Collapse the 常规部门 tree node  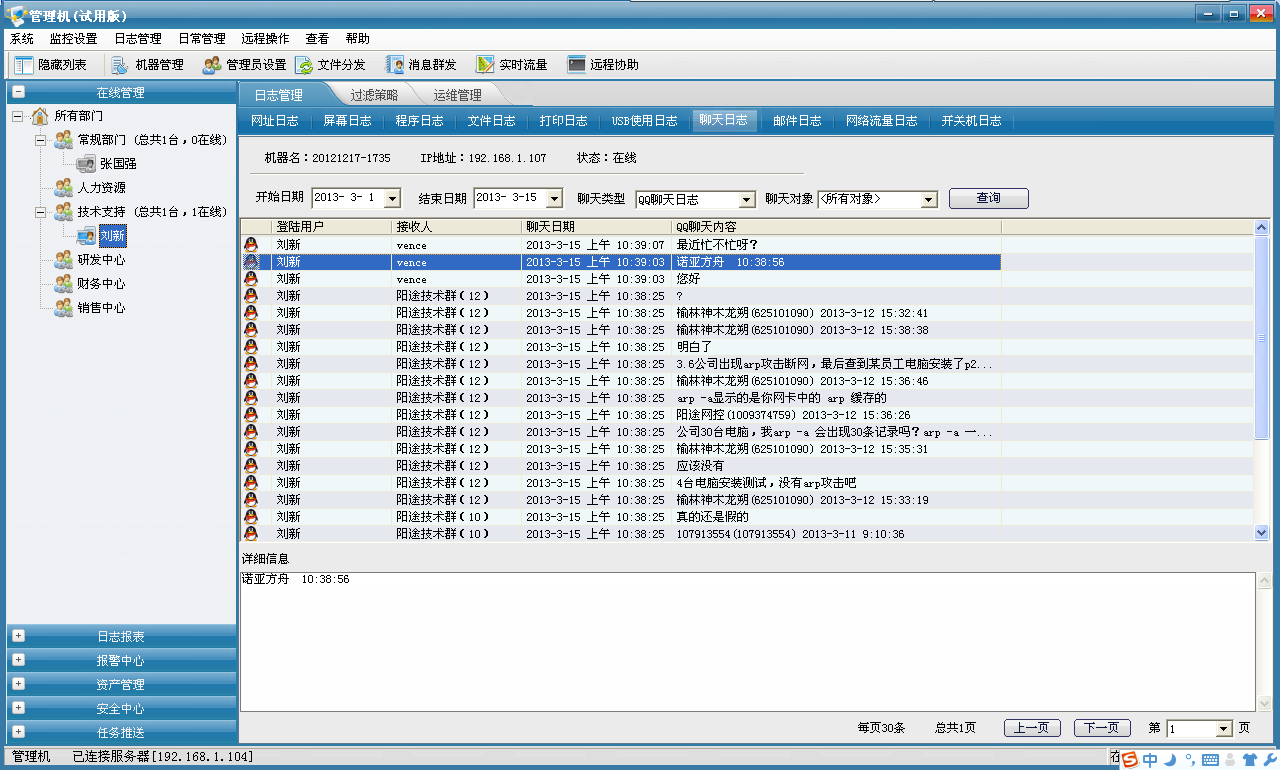[41, 140]
